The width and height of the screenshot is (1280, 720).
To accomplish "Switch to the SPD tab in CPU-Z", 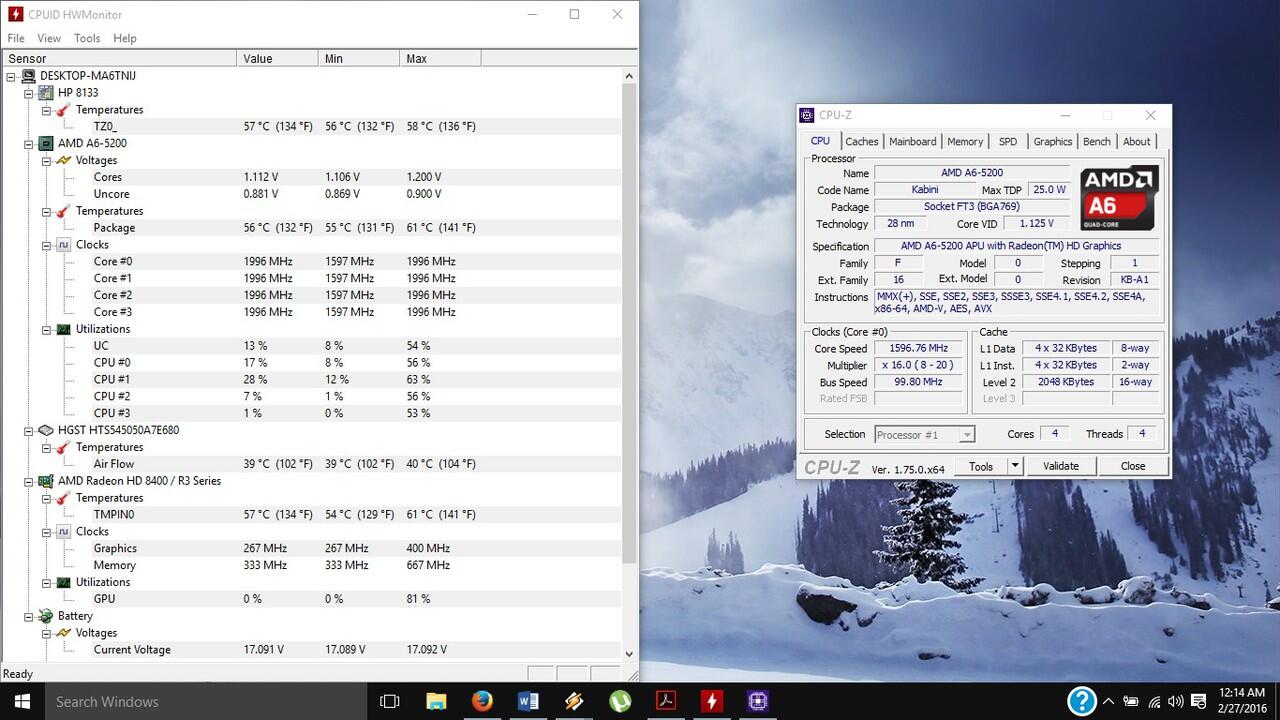I will point(1008,142).
